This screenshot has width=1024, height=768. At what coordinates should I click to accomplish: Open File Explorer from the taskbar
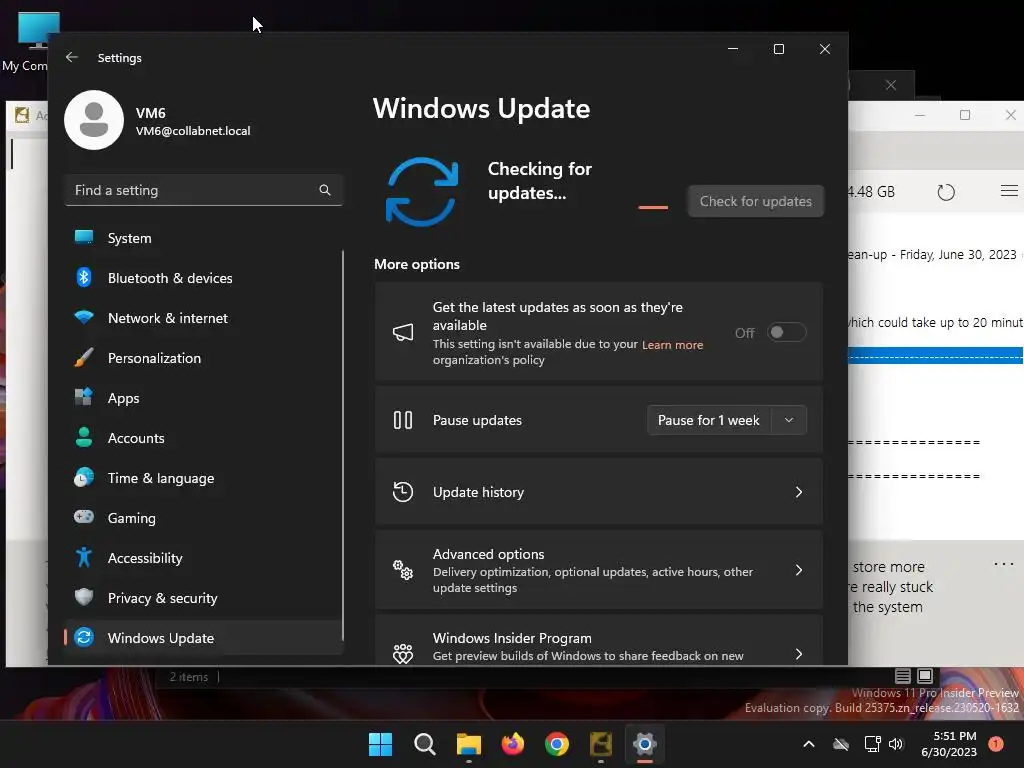coord(468,744)
